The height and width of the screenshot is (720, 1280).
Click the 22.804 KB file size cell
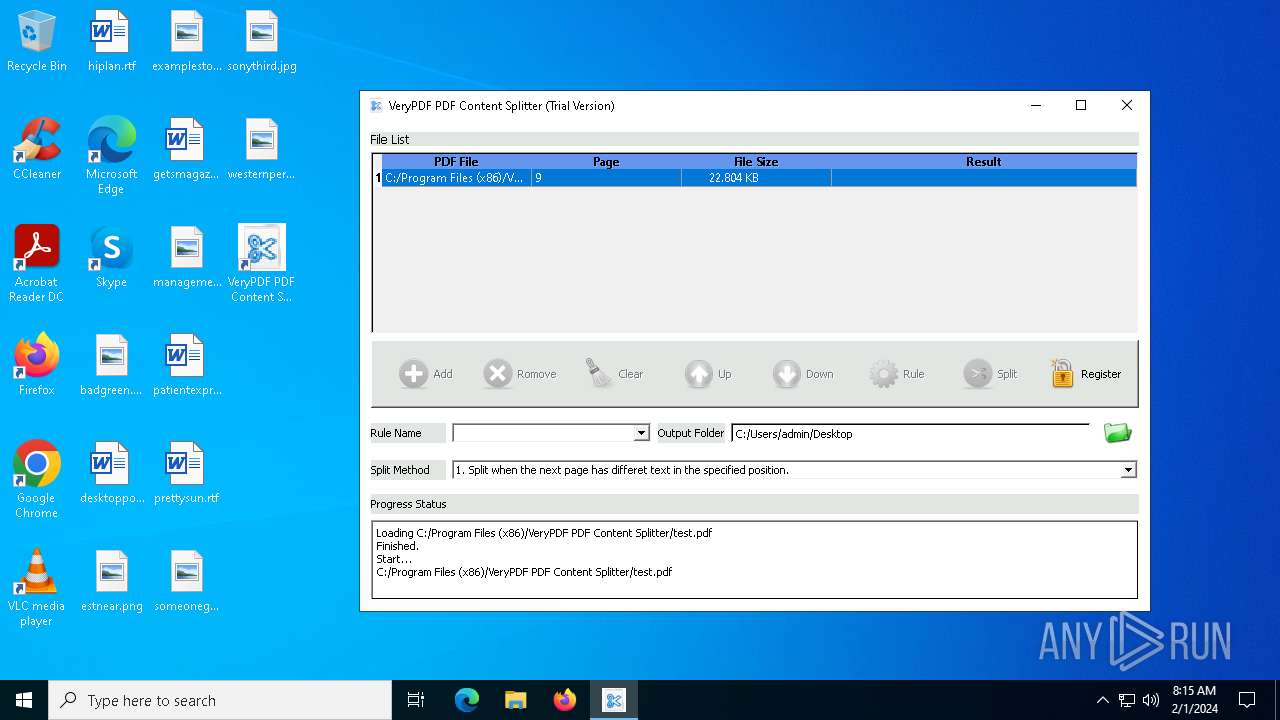coord(756,178)
